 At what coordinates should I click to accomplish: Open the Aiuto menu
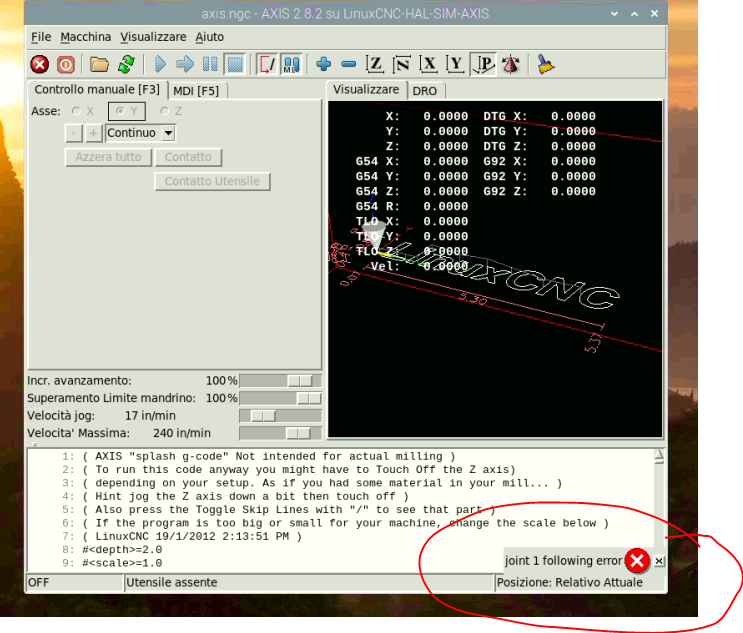[x=209, y=37]
